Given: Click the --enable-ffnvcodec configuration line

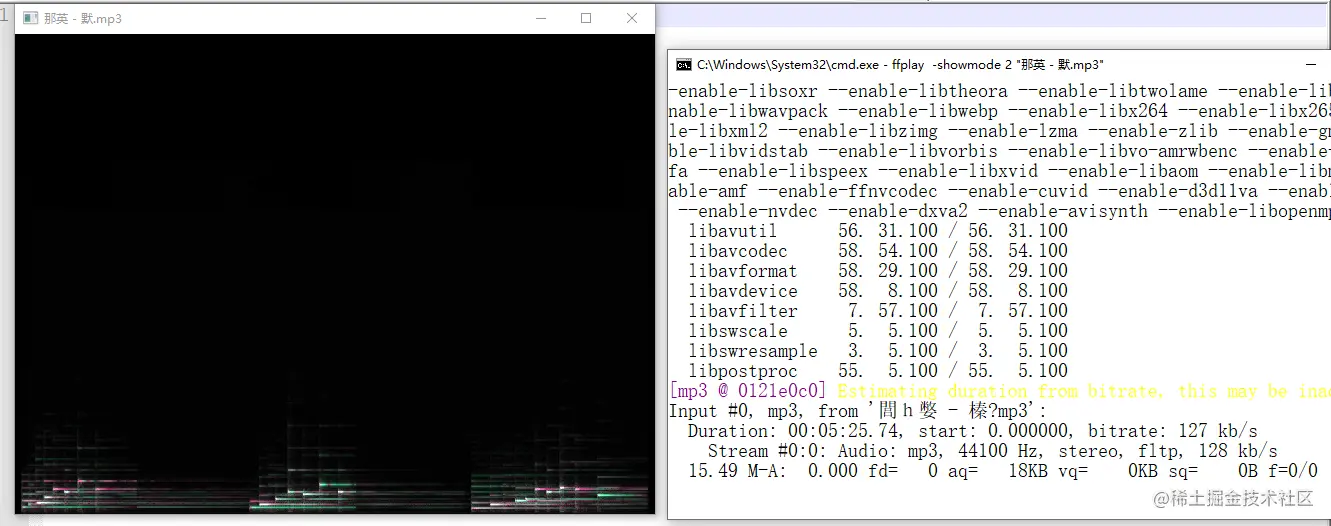Looking at the screenshot, I should 1000,191.
